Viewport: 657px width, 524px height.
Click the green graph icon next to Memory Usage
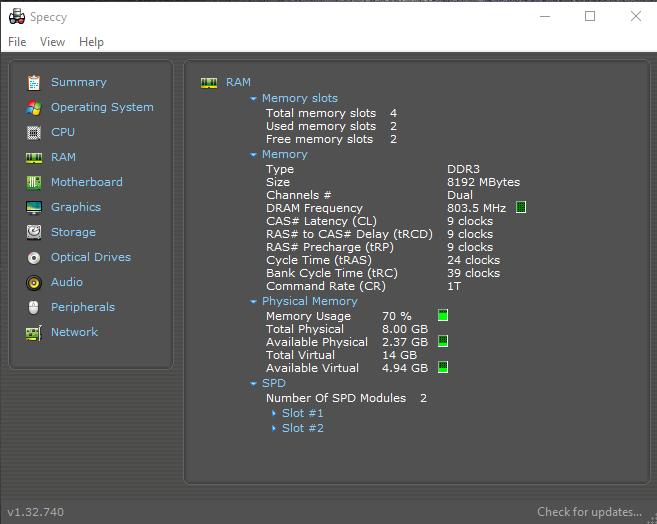point(443,315)
